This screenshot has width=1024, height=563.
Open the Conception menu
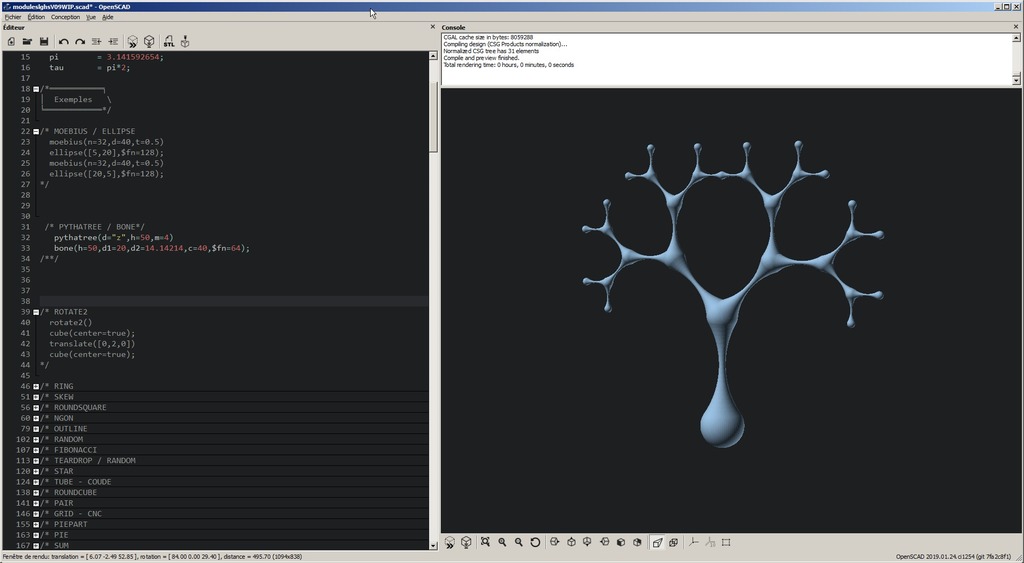pyautogui.click(x=65, y=17)
